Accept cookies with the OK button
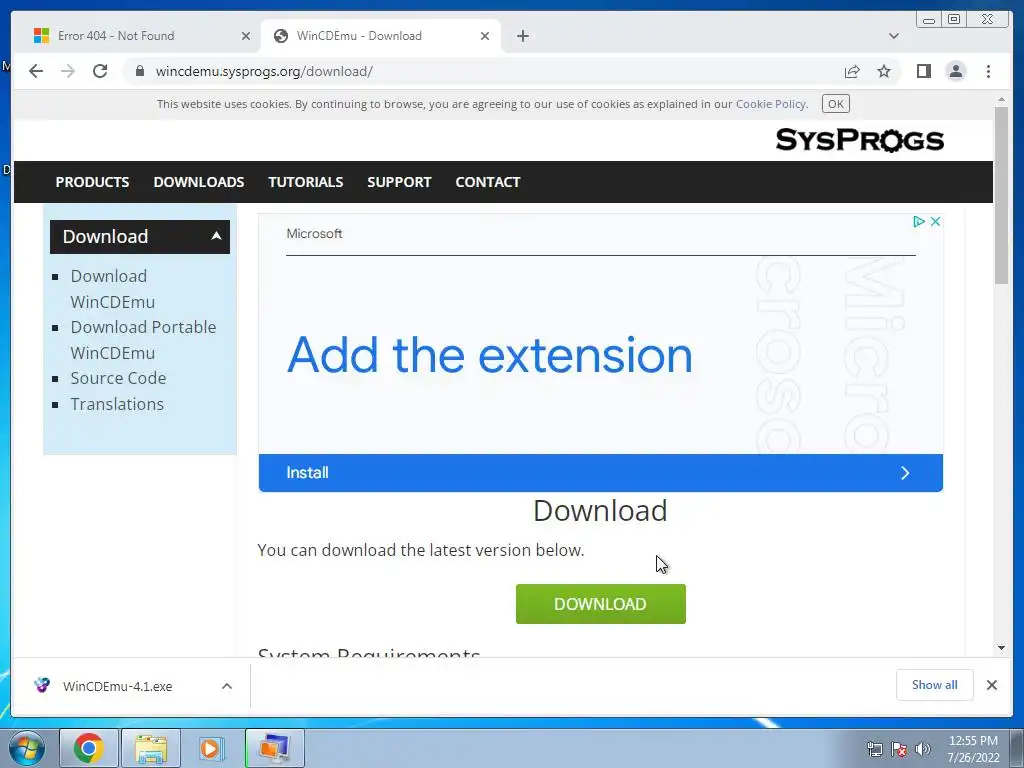1024x768 pixels. point(835,104)
